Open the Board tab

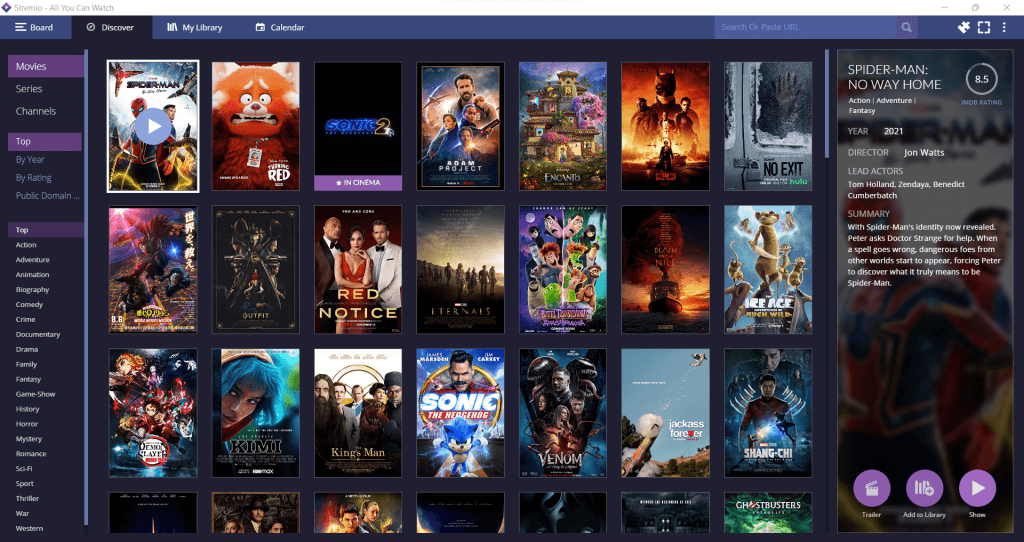click(35, 27)
